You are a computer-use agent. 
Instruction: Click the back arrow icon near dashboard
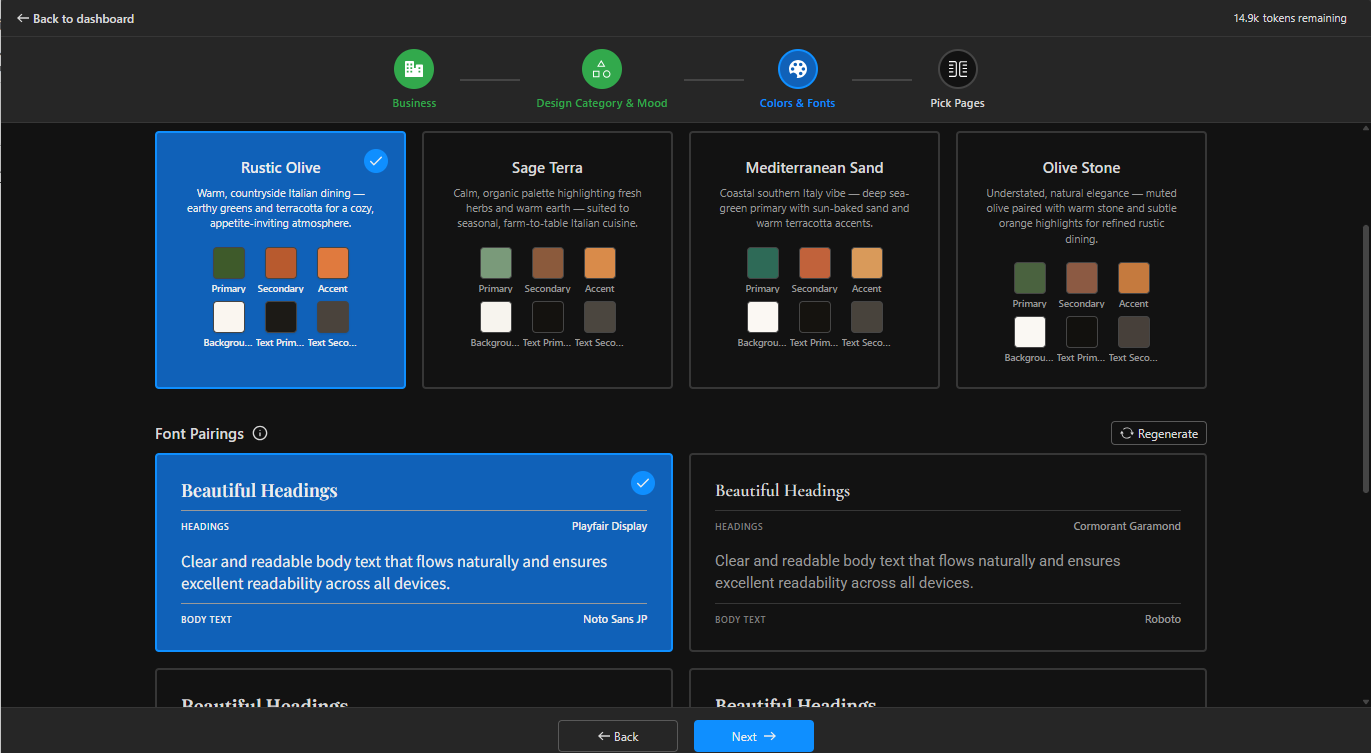tap(23, 18)
